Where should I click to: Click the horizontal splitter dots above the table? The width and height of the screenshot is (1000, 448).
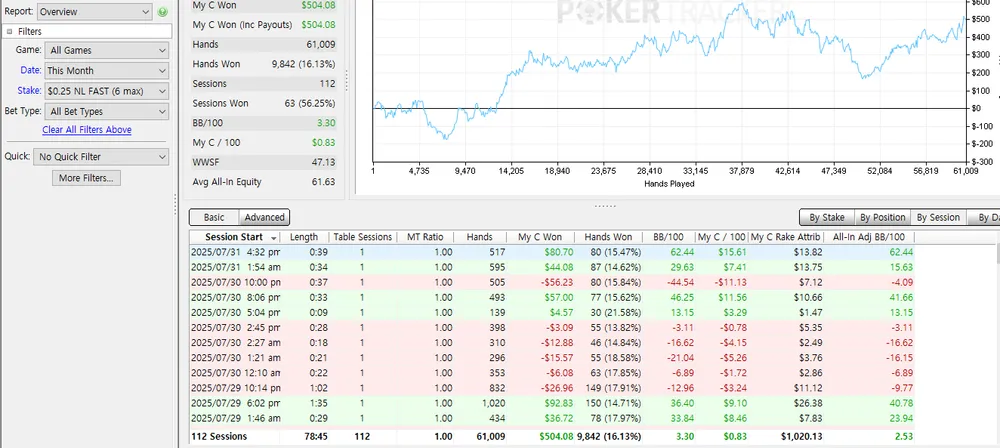[x=605, y=206]
